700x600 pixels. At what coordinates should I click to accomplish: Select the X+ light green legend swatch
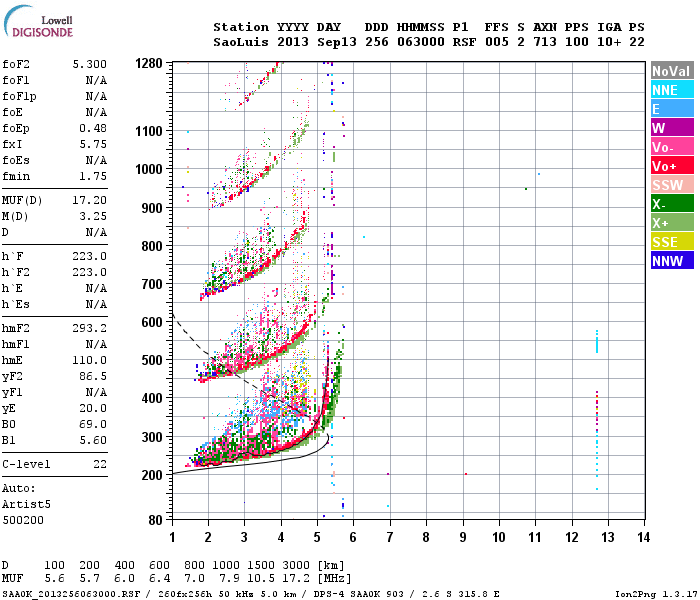pos(672,223)
